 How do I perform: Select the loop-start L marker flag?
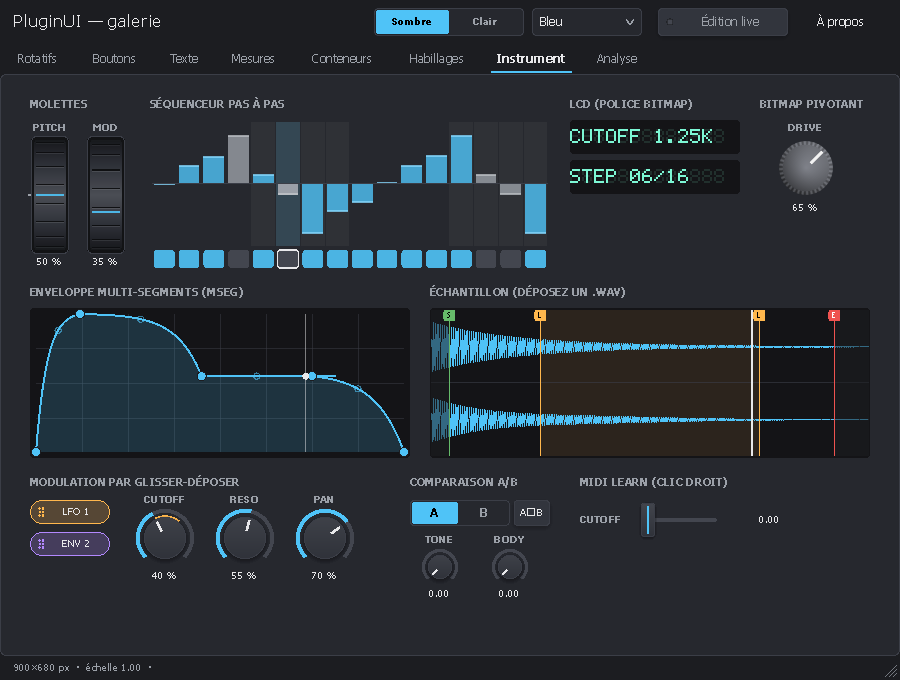540,315
